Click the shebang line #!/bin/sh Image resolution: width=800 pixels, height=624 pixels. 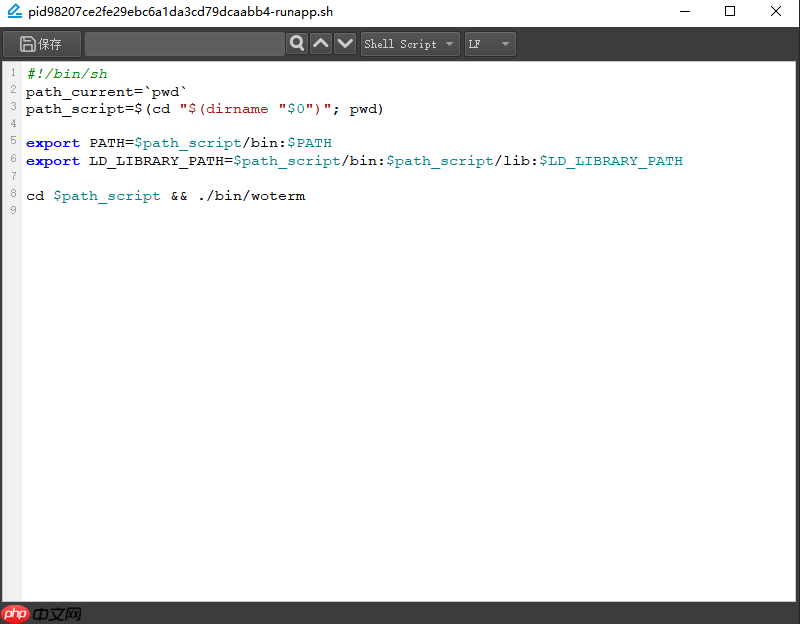click(66, 73)
